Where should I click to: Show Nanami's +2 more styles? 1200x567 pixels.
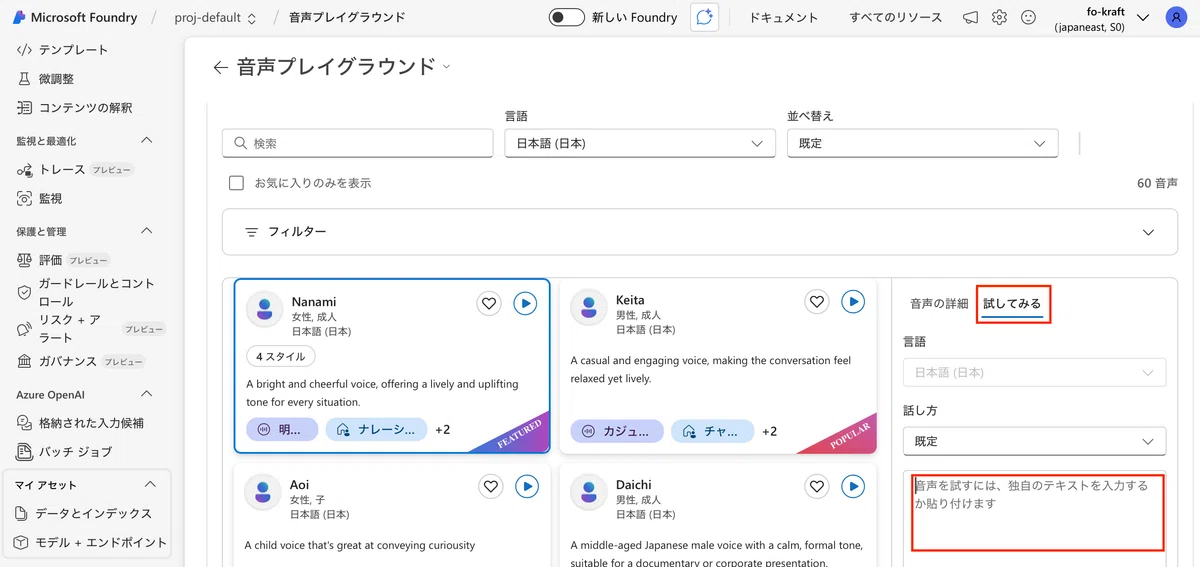tap(443, 430)
